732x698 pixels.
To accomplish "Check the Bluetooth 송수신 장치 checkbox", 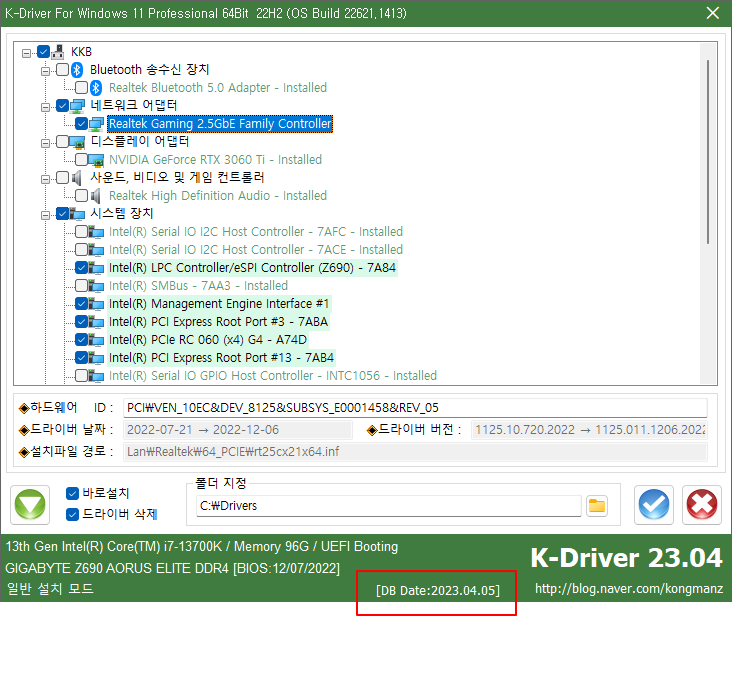I will click(63, 70).
